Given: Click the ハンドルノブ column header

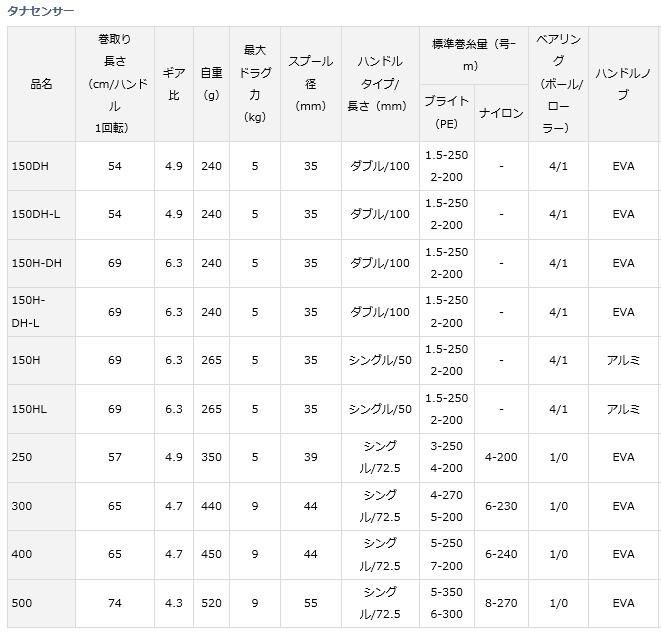Looking at the screenshot, I should point(624,84).
